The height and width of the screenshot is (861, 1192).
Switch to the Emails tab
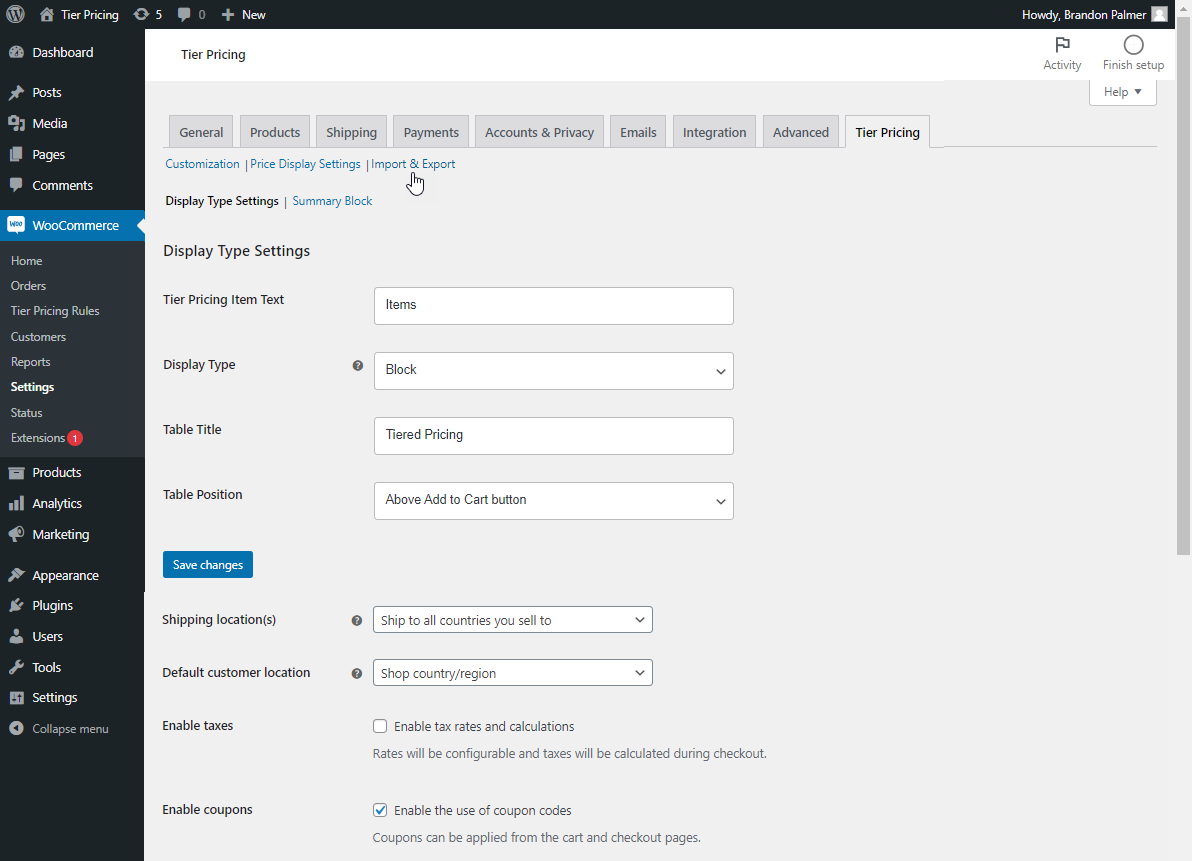coord(639,132)
